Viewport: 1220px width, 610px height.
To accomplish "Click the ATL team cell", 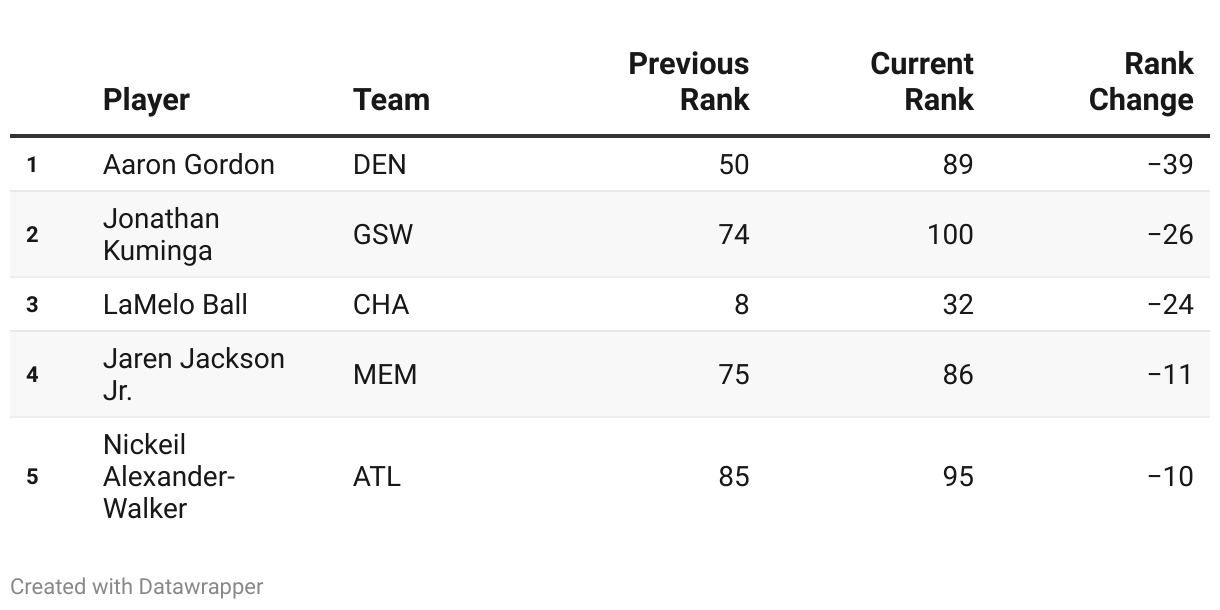I will [x=377, y=476].
